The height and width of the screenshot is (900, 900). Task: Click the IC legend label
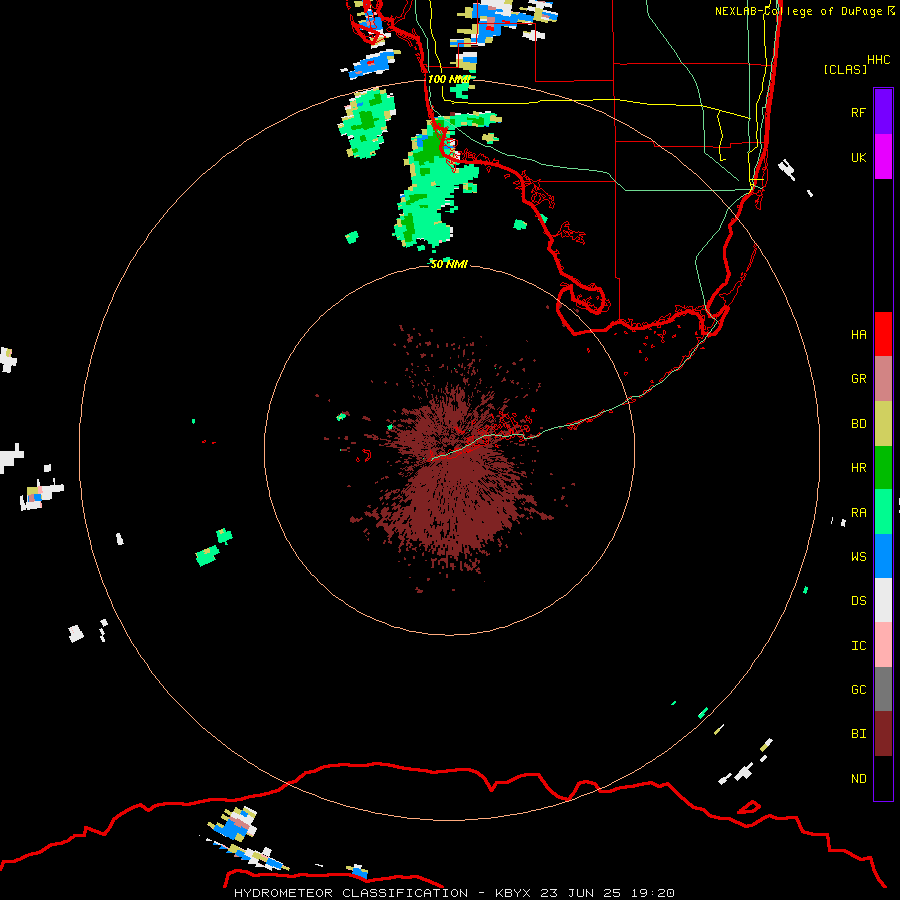858,645
